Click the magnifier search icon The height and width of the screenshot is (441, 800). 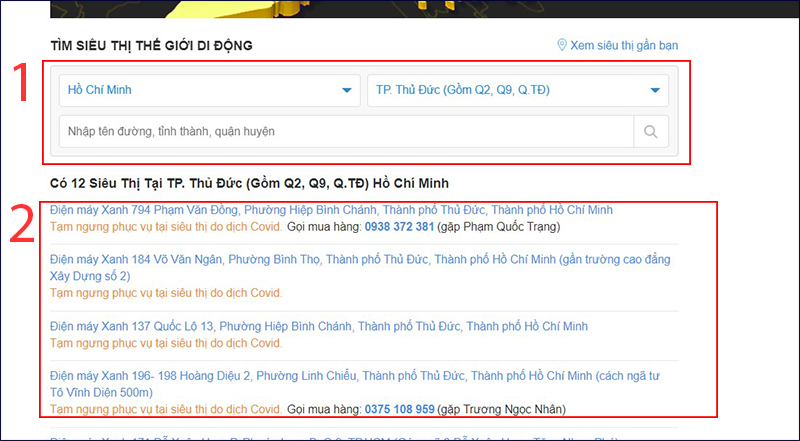651,131
